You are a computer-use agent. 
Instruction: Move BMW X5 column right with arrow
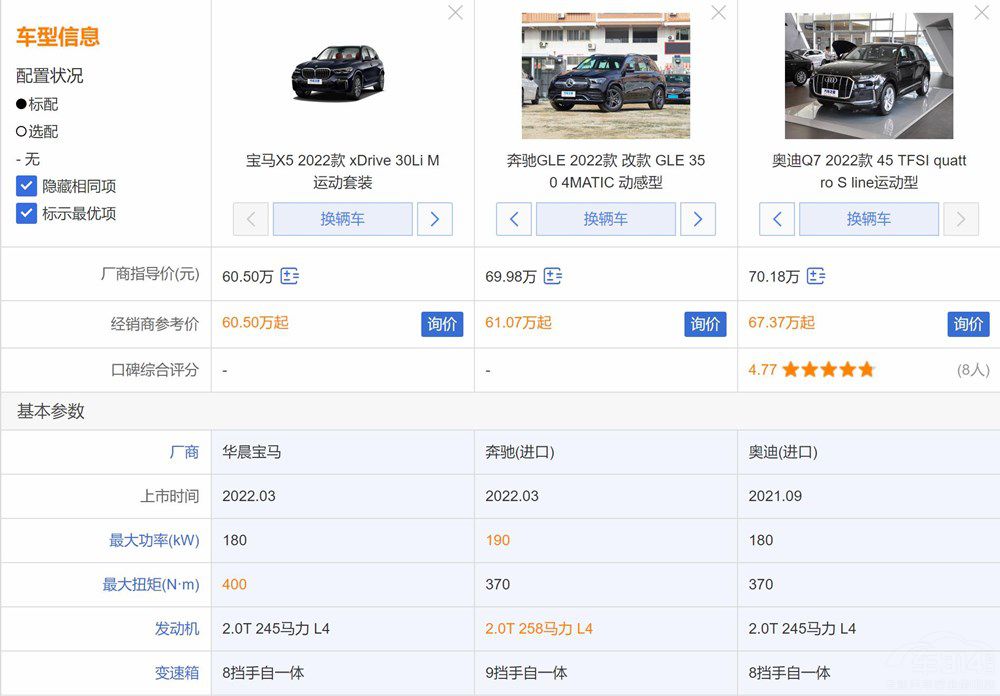click(x=434, y=219)
